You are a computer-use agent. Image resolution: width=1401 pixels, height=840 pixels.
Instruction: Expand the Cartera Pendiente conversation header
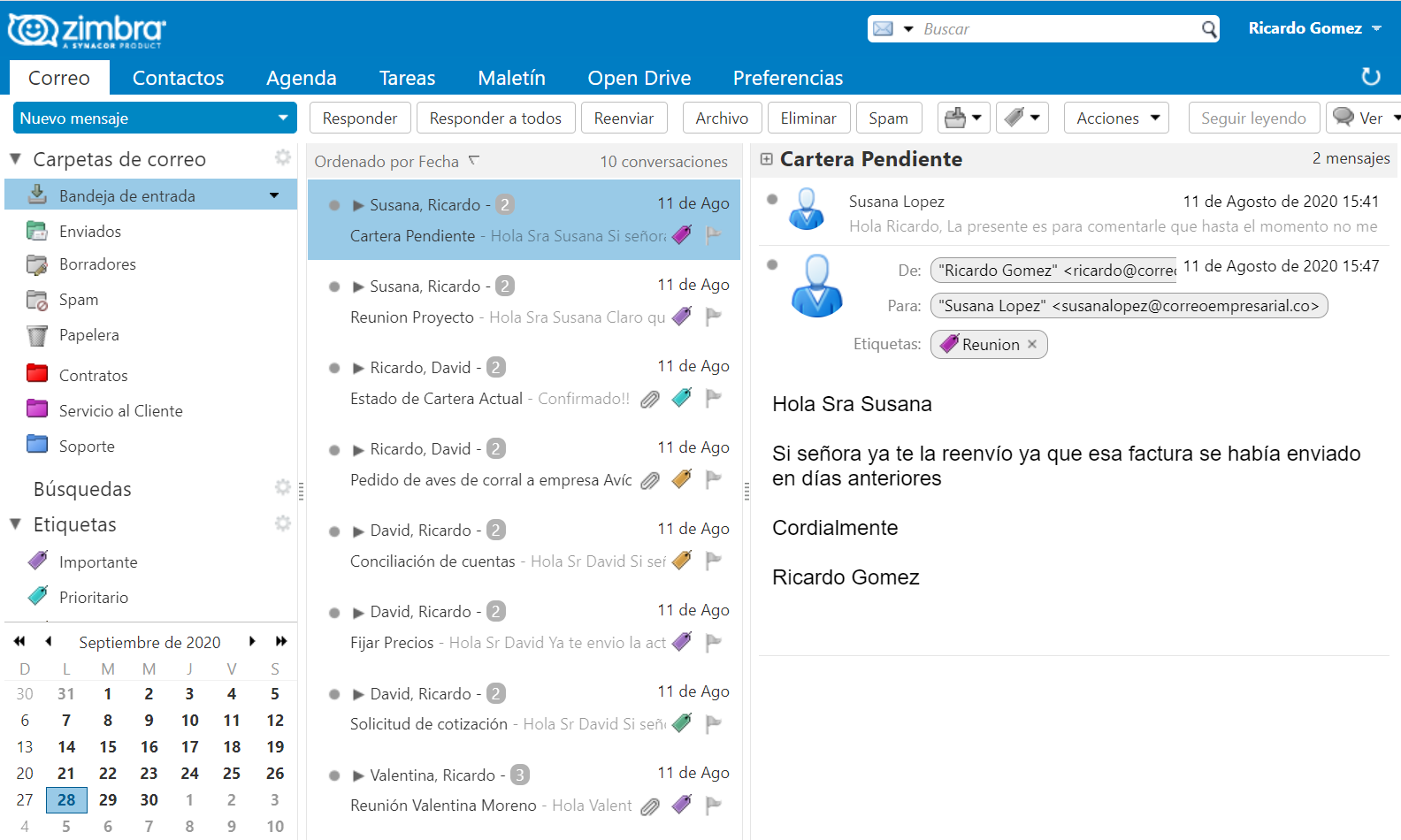[x=767, y=159]
